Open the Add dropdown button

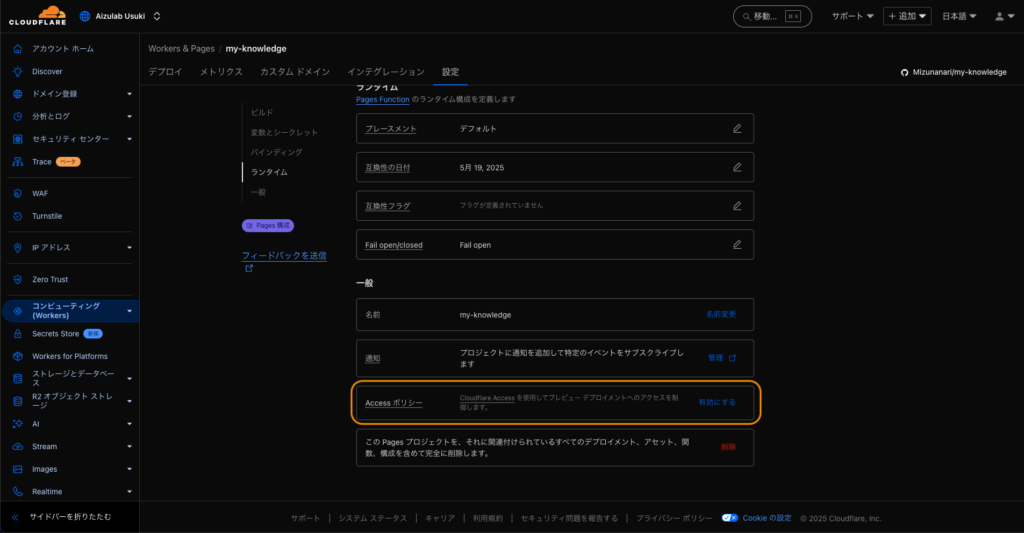pos(907,16)
